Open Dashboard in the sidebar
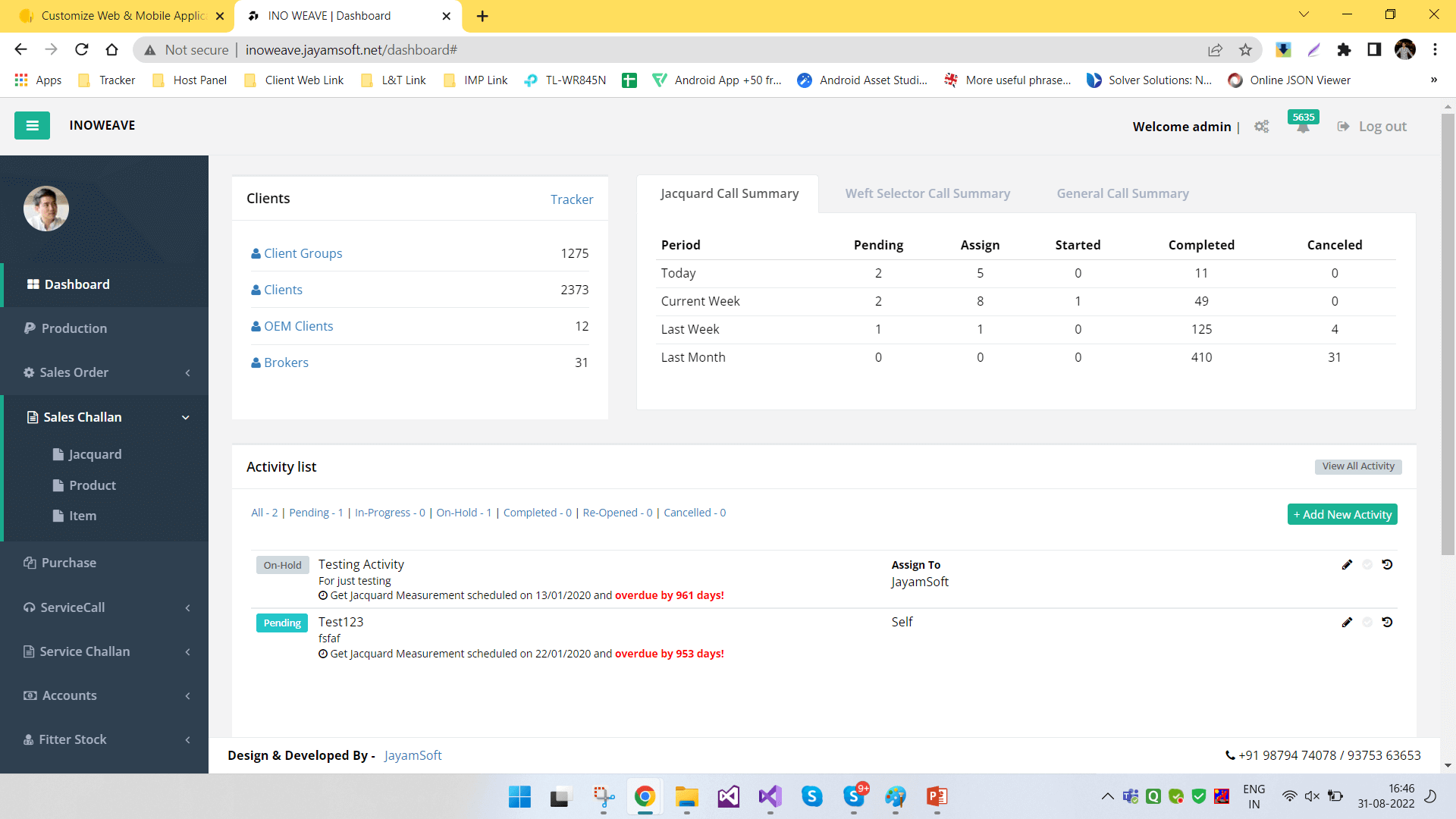Screen dimensions: 1456x819 [105, 284]
